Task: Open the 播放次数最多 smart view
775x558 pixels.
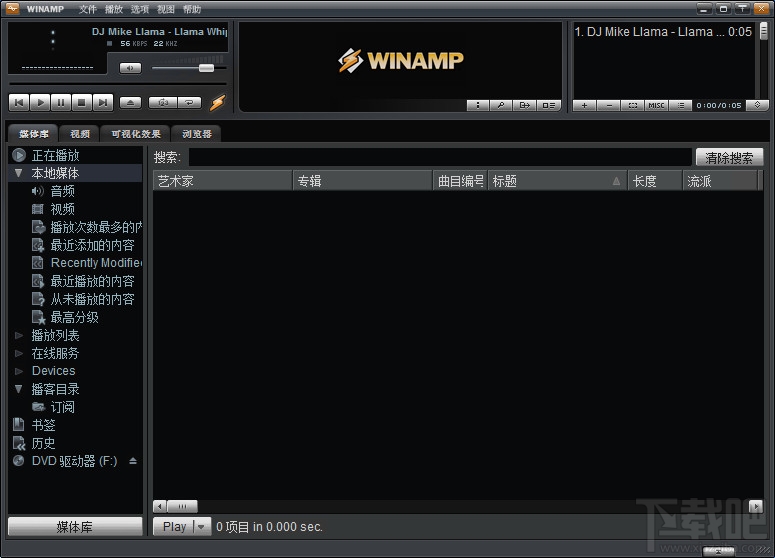Action: 95,227
